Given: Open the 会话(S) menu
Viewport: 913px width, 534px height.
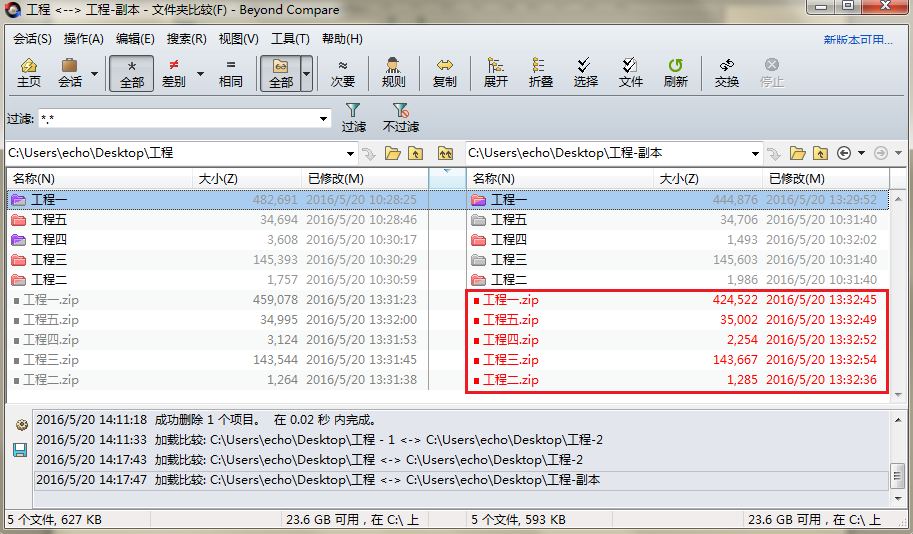Looking at the screenshot, I should pyautogui.click(x=32, y=39).
